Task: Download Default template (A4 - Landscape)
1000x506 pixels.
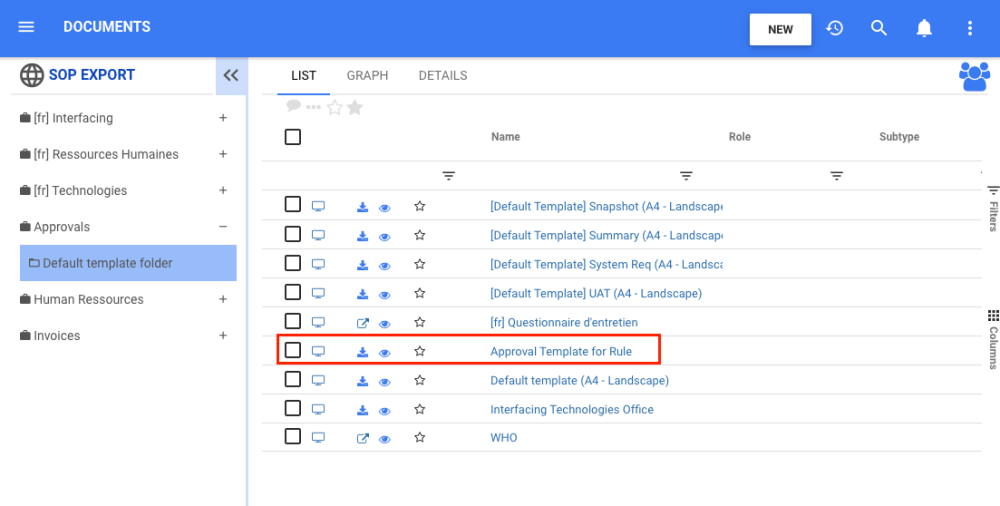Action: 362,381
